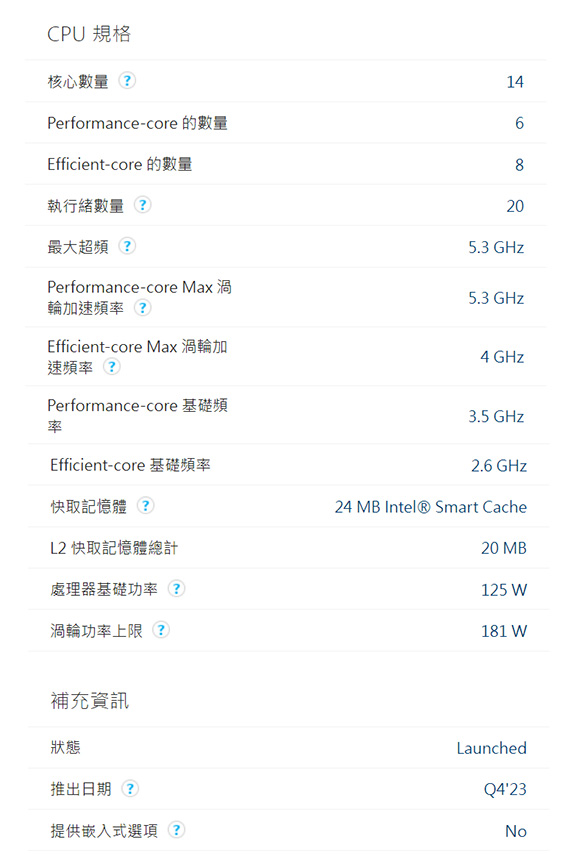Show help for 處理器基礎功率

point(176,588)
